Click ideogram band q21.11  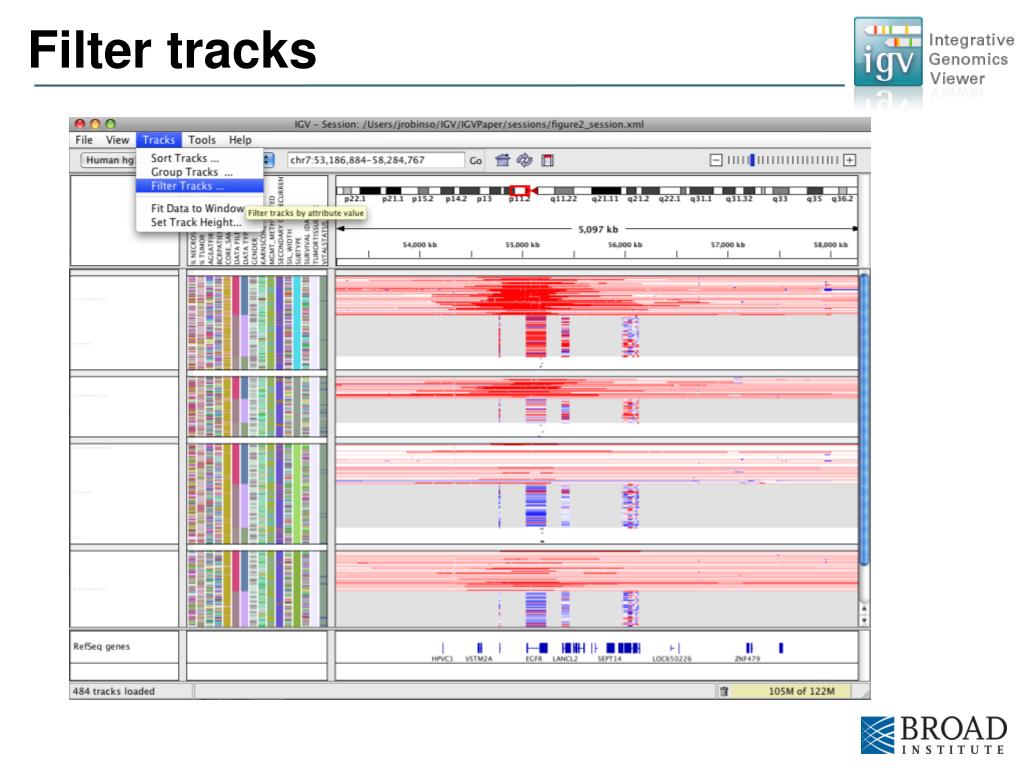click(605, 191)
